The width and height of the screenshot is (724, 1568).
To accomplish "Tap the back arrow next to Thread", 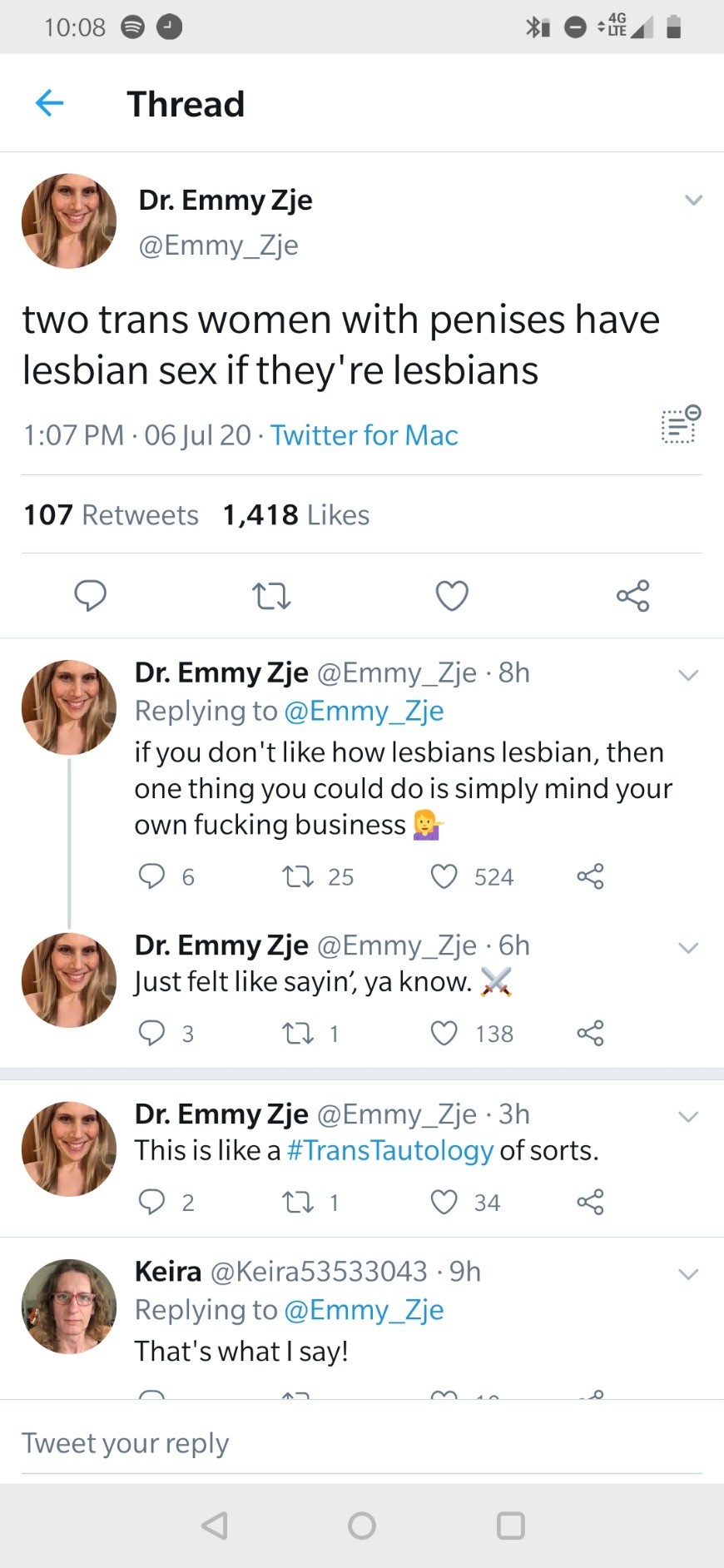I will [50, 103].
